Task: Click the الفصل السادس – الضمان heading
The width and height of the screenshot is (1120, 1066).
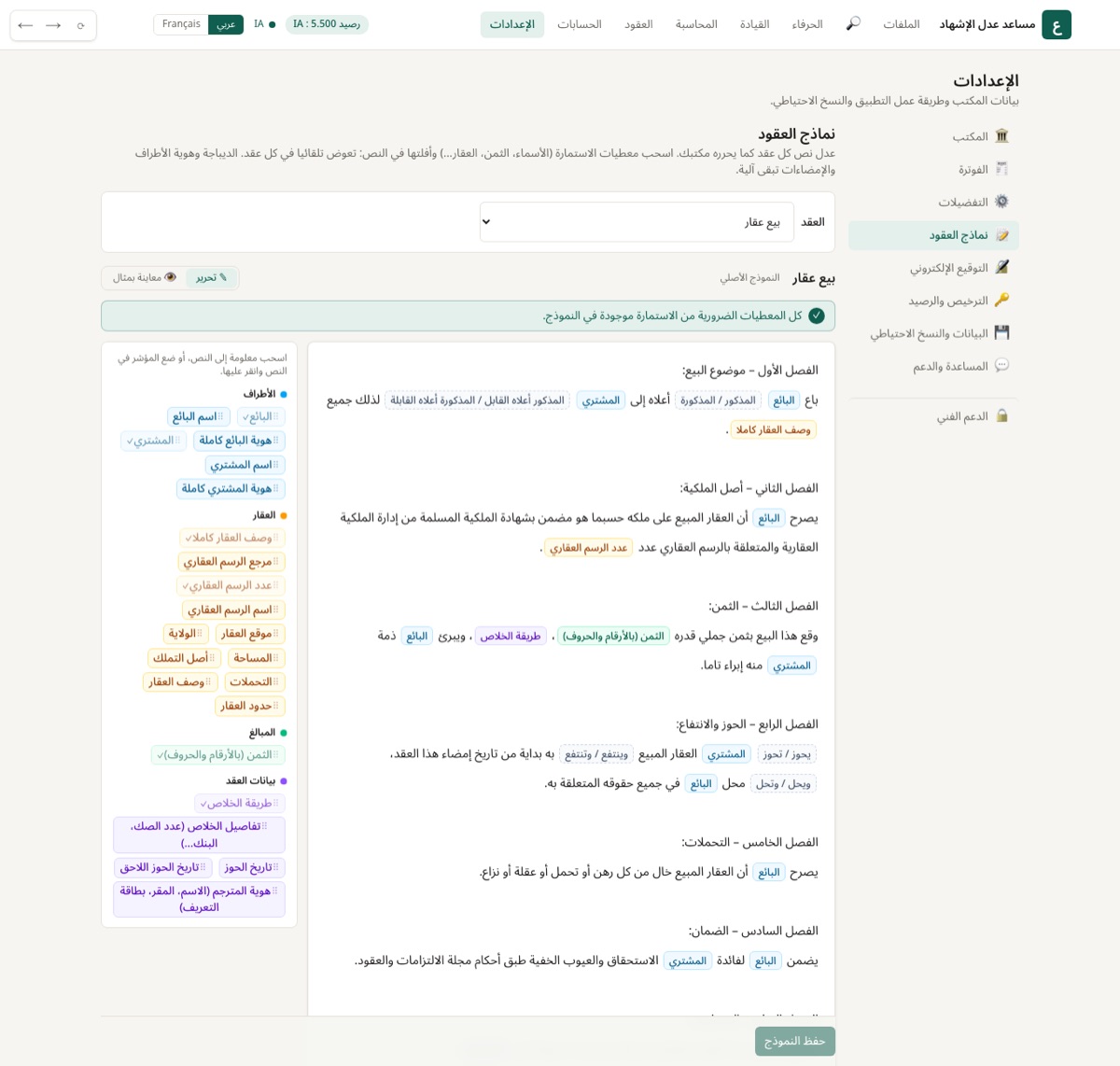Action: tap(753, 931)
